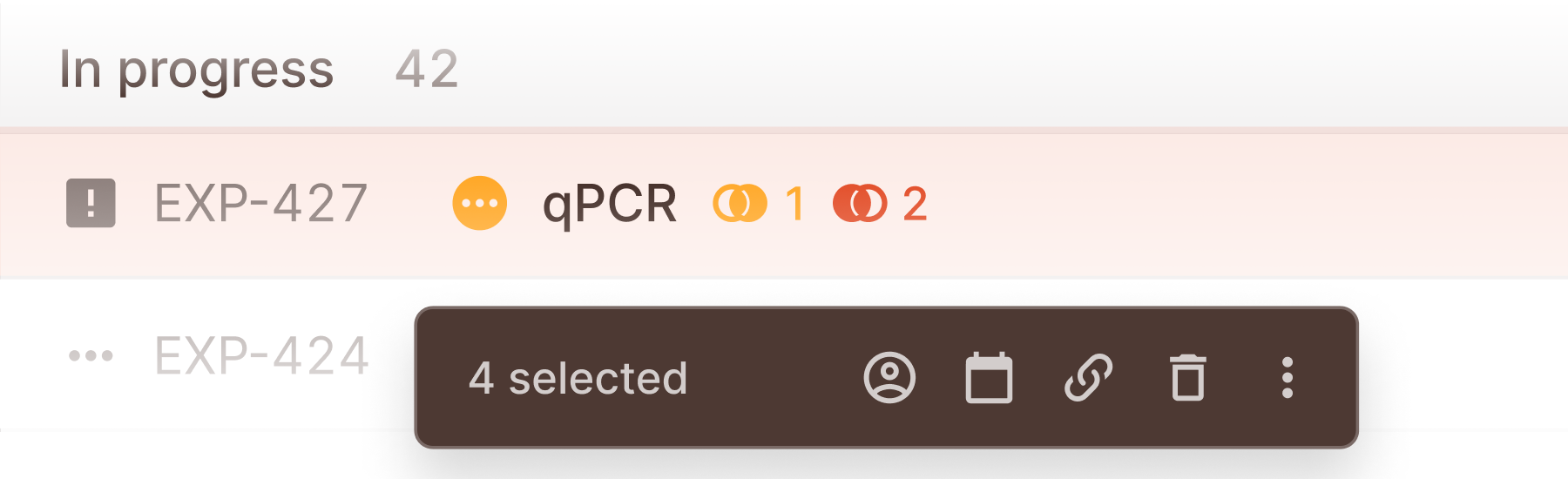Click the red relation count number 2

click(x=915, y=204)
